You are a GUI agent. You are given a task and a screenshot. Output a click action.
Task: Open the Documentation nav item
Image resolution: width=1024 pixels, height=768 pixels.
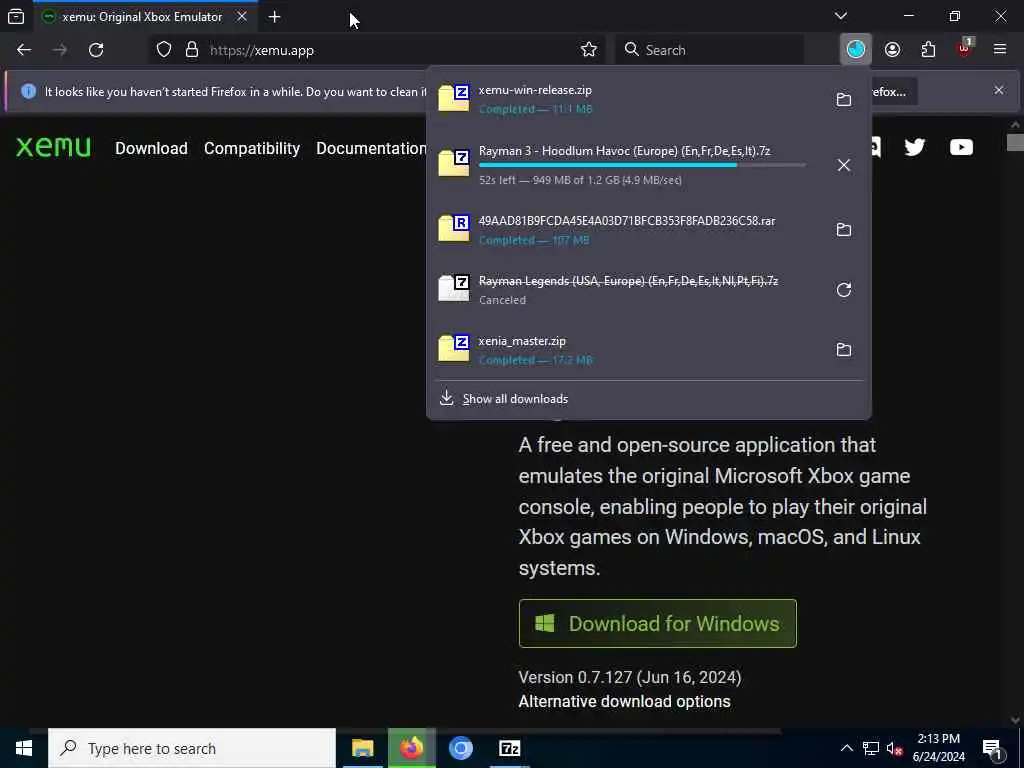tap(371, 148)
